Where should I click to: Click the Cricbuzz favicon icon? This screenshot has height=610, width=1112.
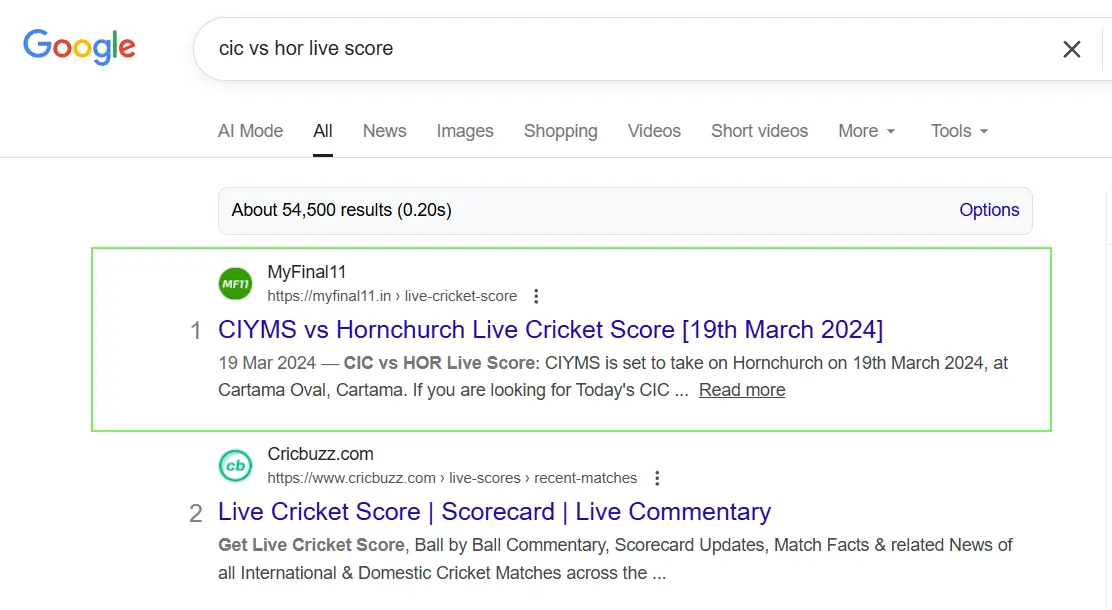pos(236,466)
